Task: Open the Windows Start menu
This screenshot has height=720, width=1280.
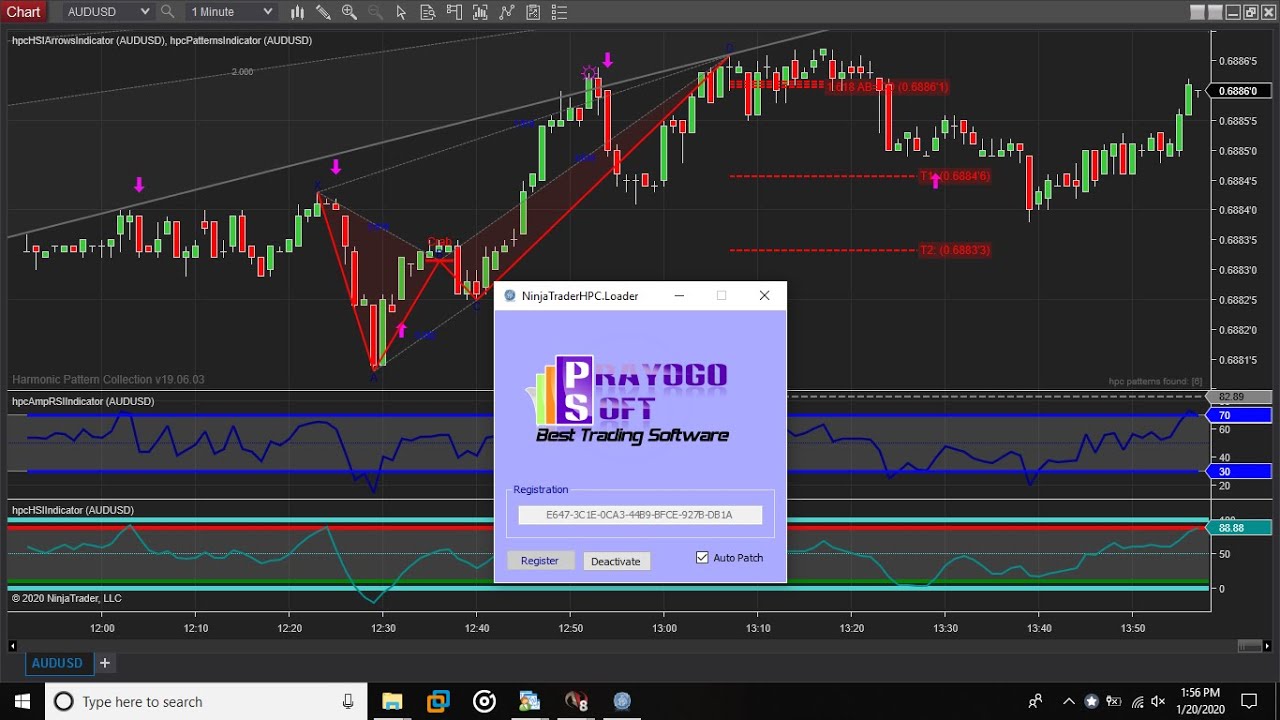Action: 22,701
